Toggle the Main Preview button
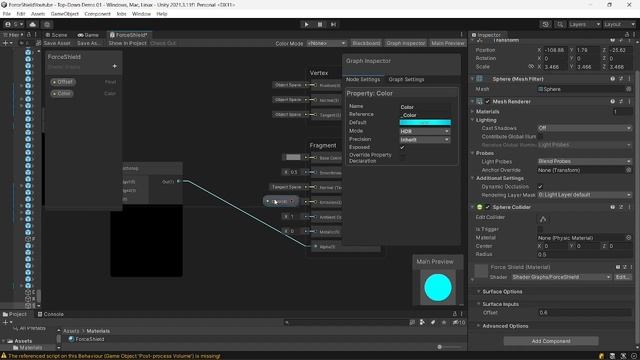 pos(448,43)
